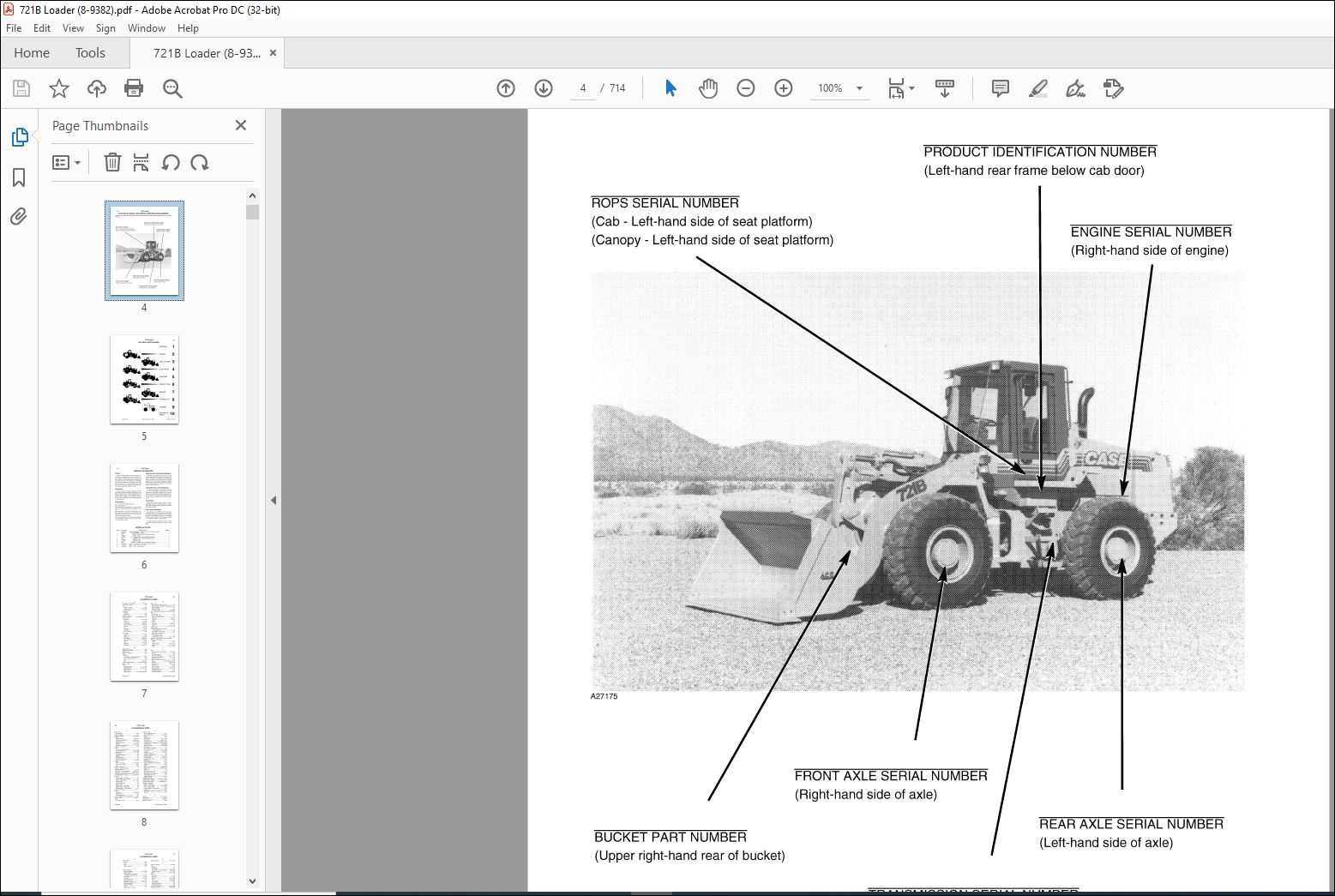Screen dimensions: 1335x896
Task: Go to previous page arrow
Action: click(x=506, y=88)
